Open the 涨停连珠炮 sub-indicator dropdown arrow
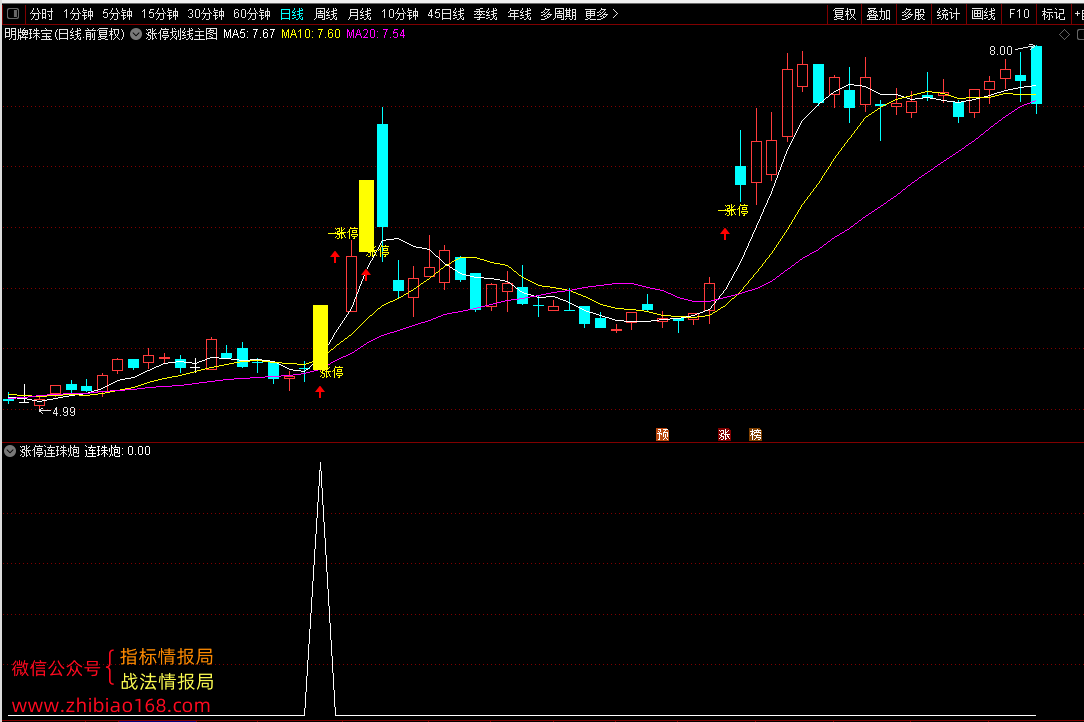 click(x=10, y=451)
